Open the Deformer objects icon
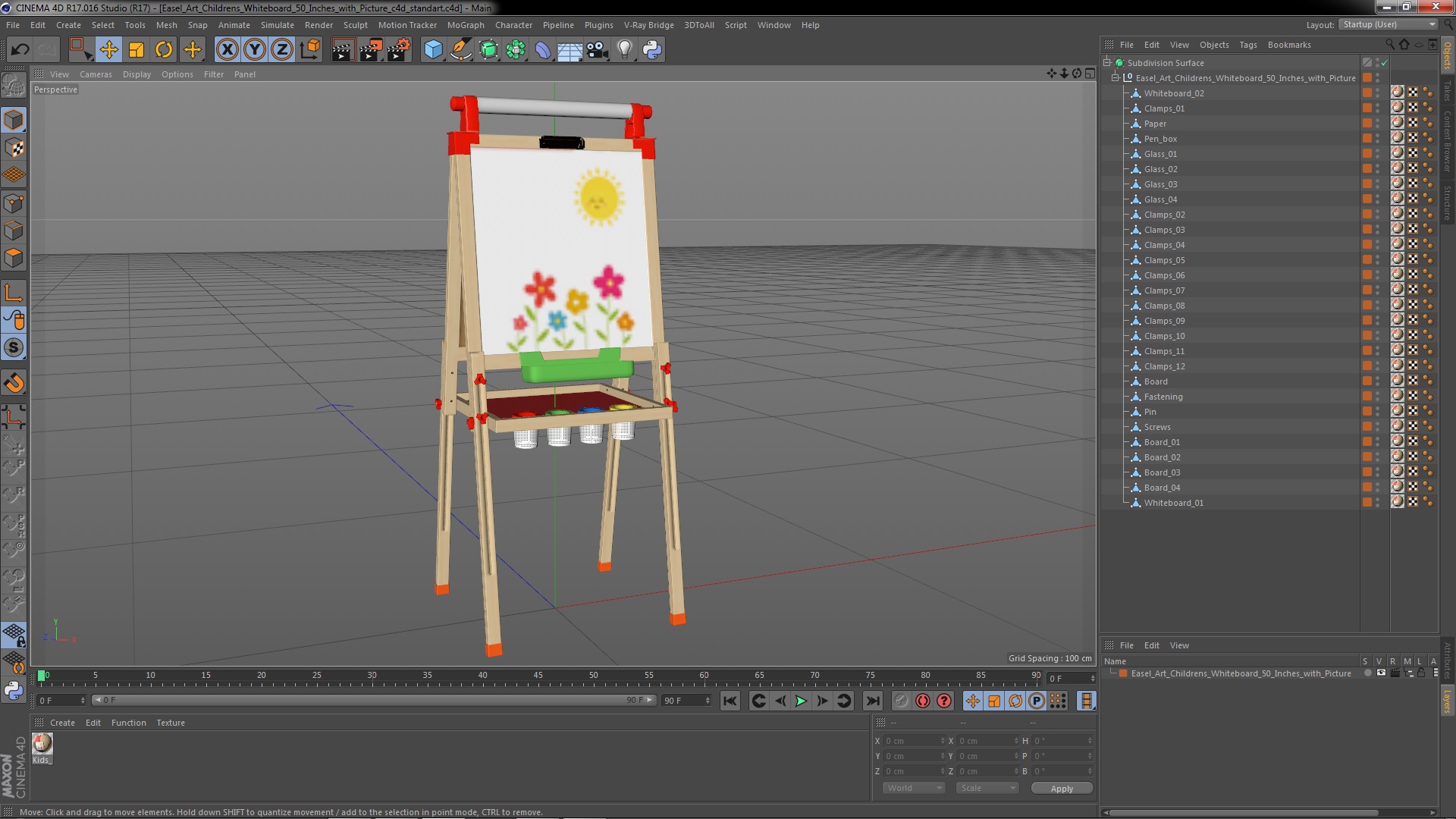 pos(543,50)
